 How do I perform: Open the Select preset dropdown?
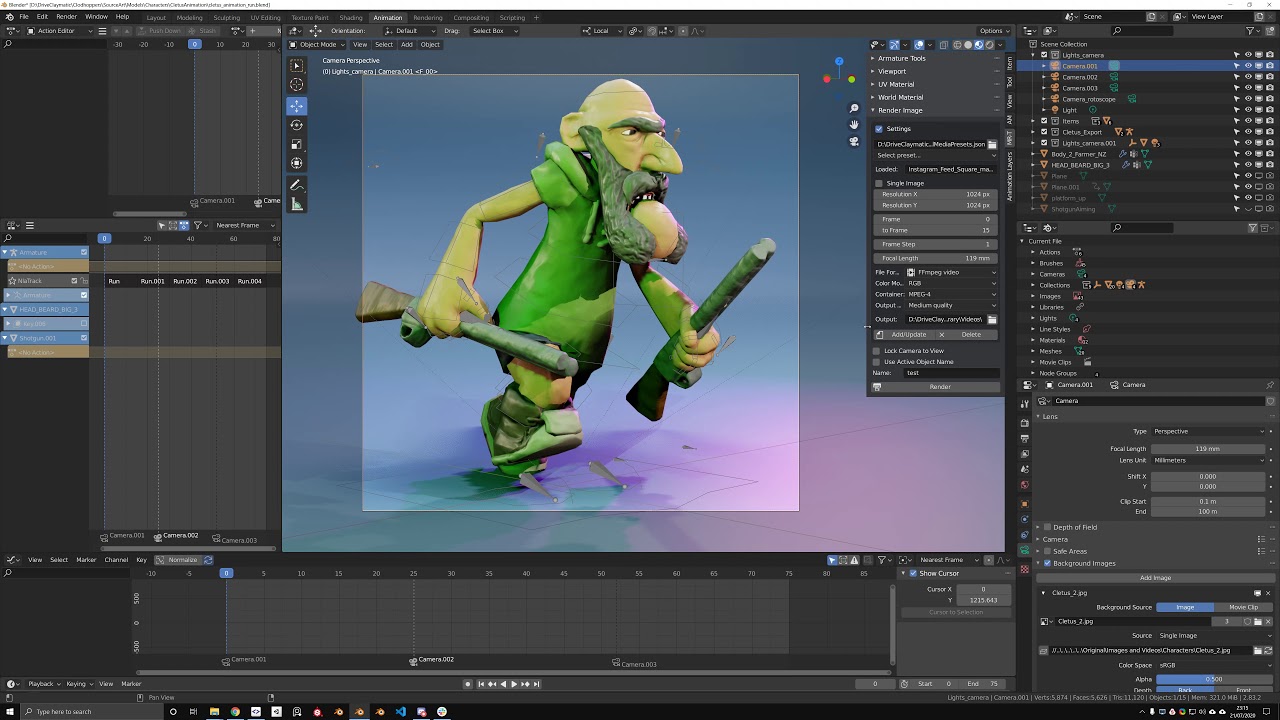click(x=936, y=155)
